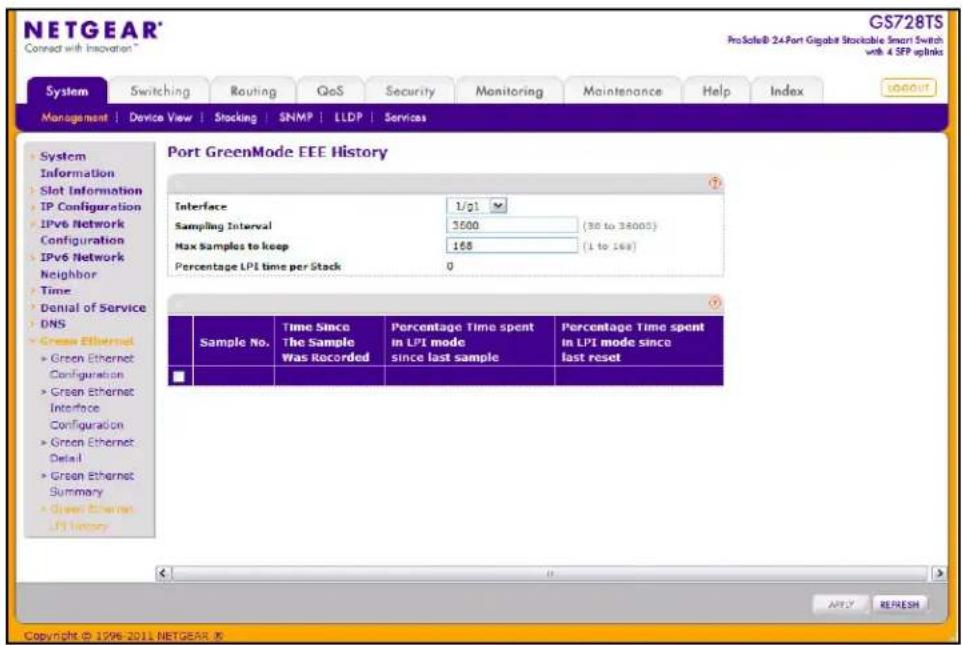
Task: Click the Max Samples to keep field
Action: pyautogui.click(x=512, y=245)
